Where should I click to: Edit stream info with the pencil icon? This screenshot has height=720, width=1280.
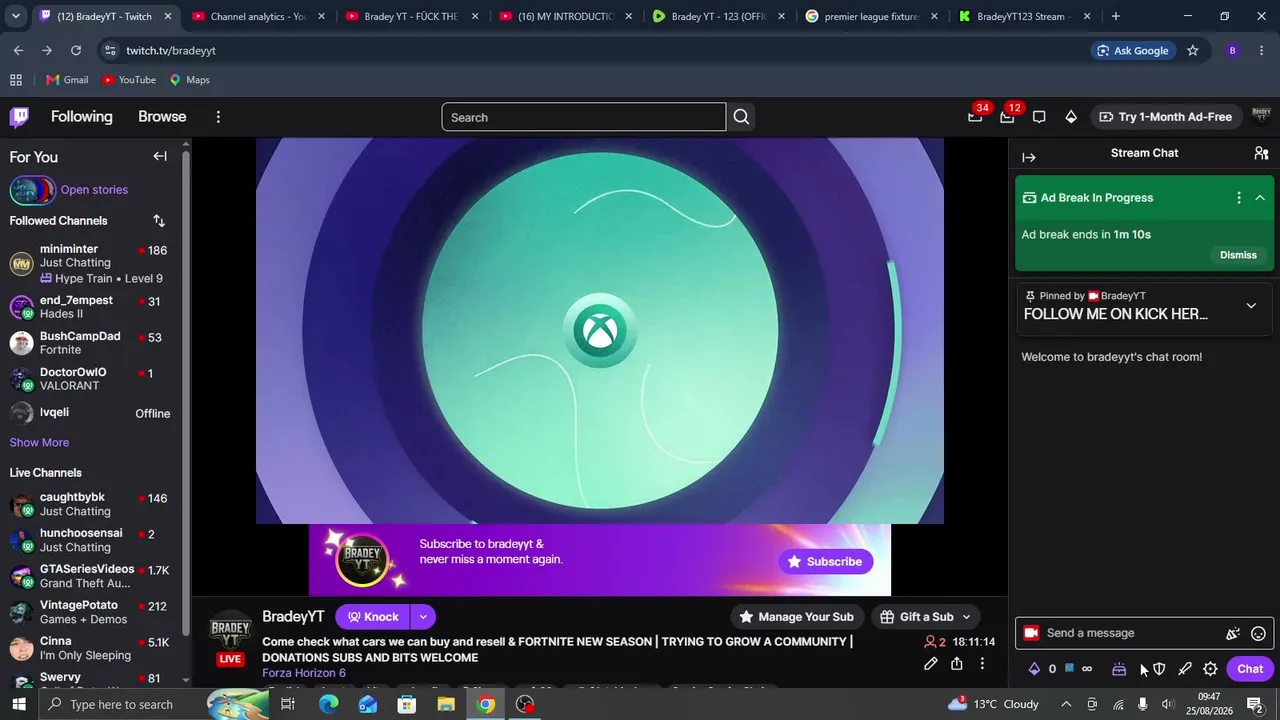tap(931, 664)
